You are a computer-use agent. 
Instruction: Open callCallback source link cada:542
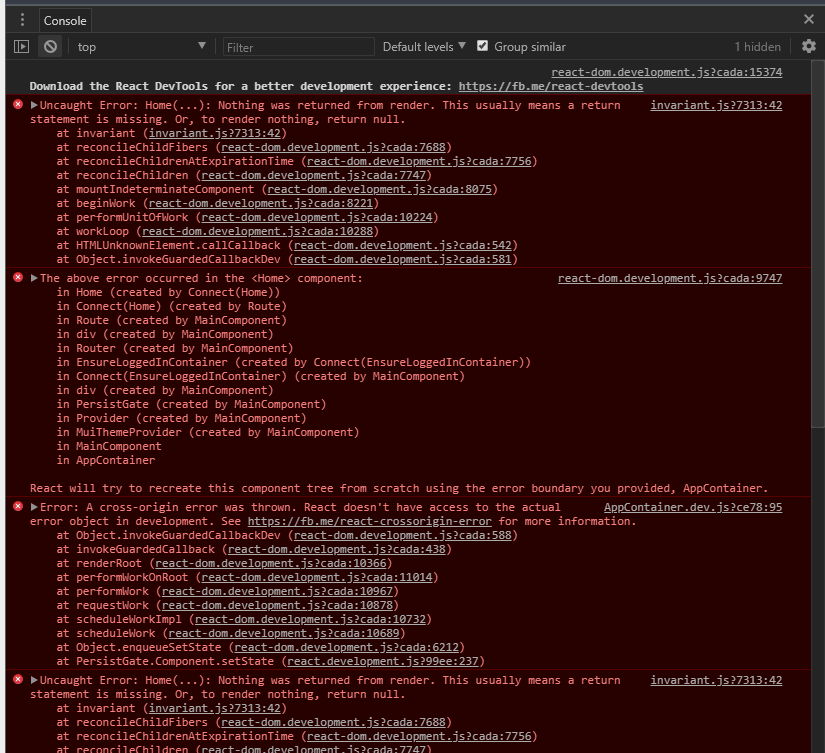(x=403, y=246)
